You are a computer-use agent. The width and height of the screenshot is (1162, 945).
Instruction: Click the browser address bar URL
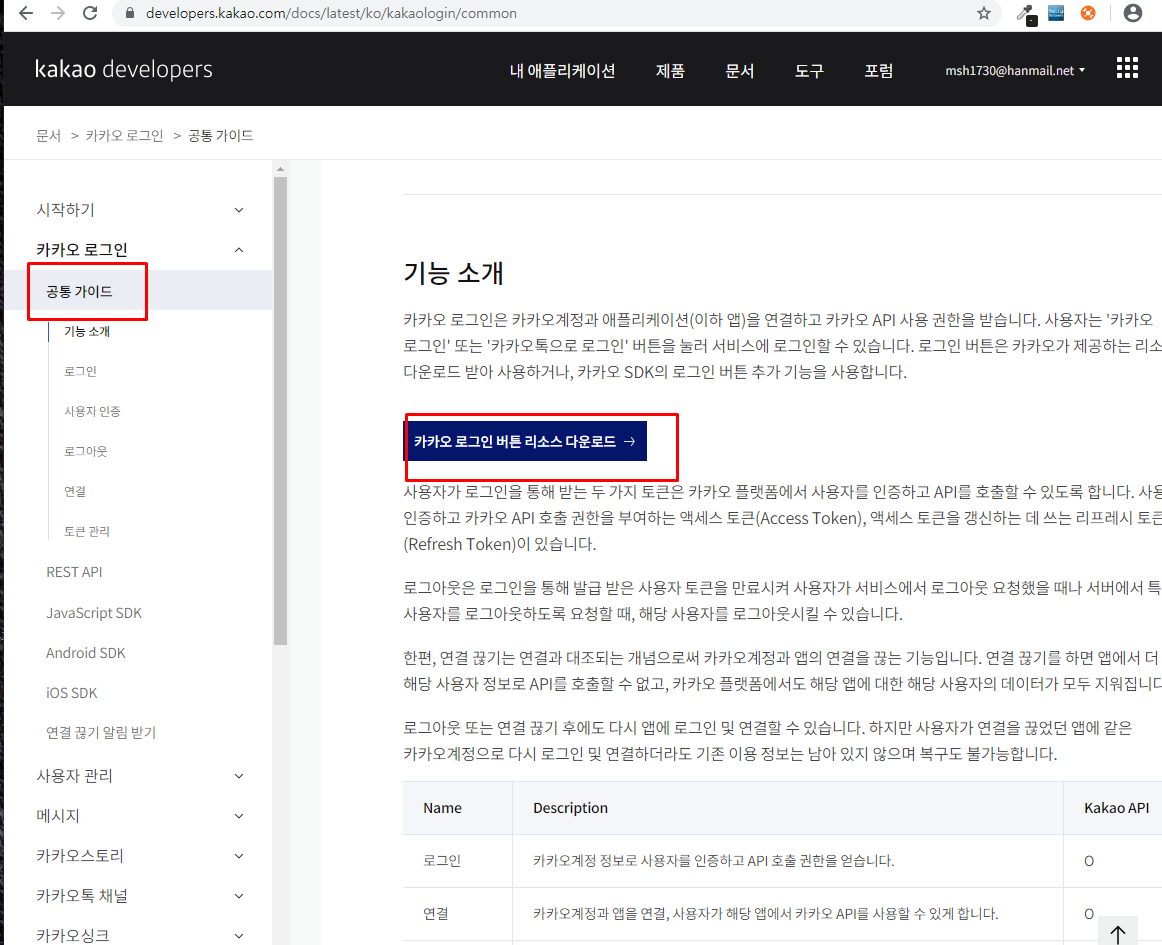point(331,13)
